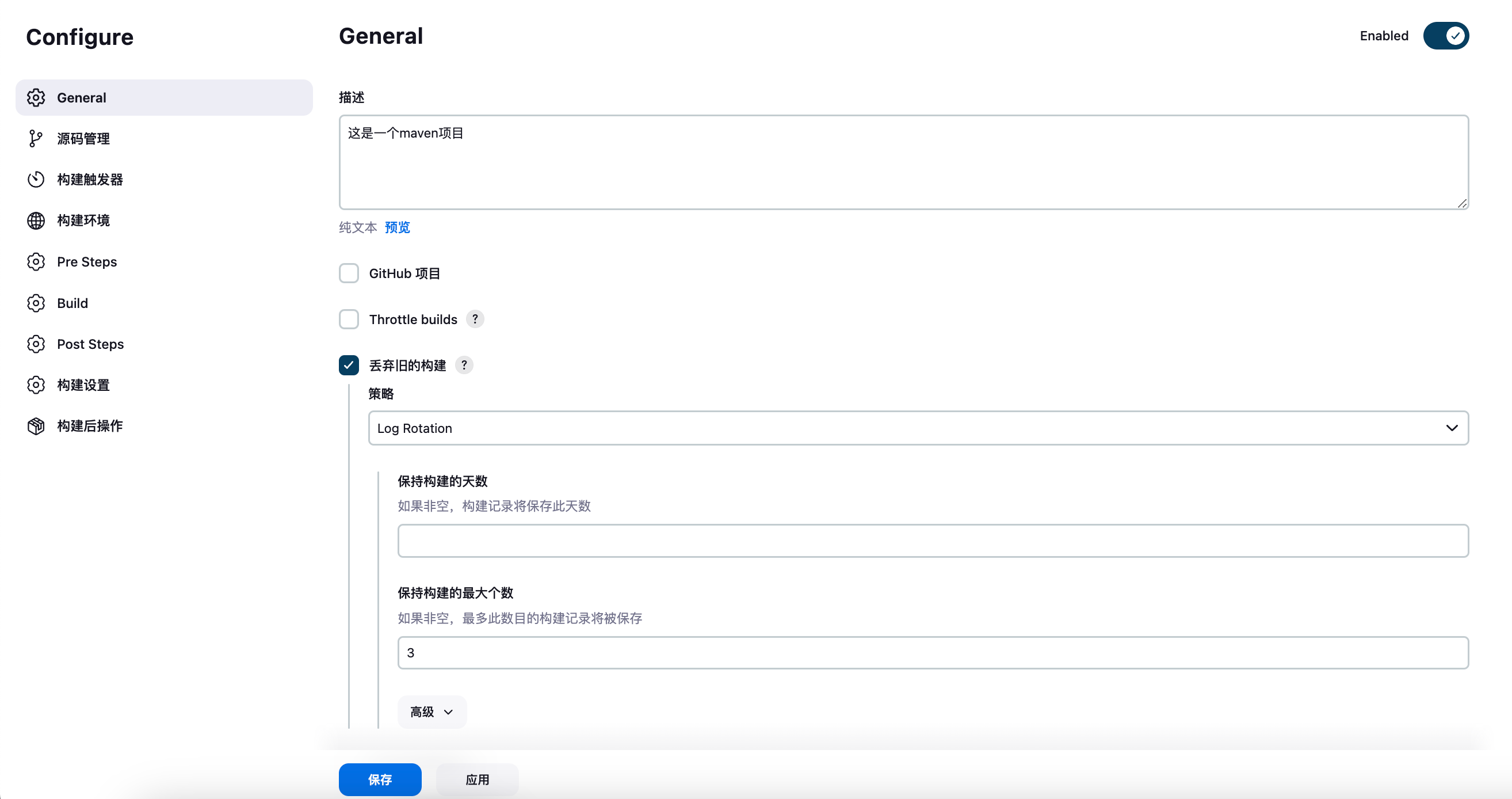Screen dimensions: 1512x799
Task: Click the 保持构建的天数 input field
Action: coord(933,541)
